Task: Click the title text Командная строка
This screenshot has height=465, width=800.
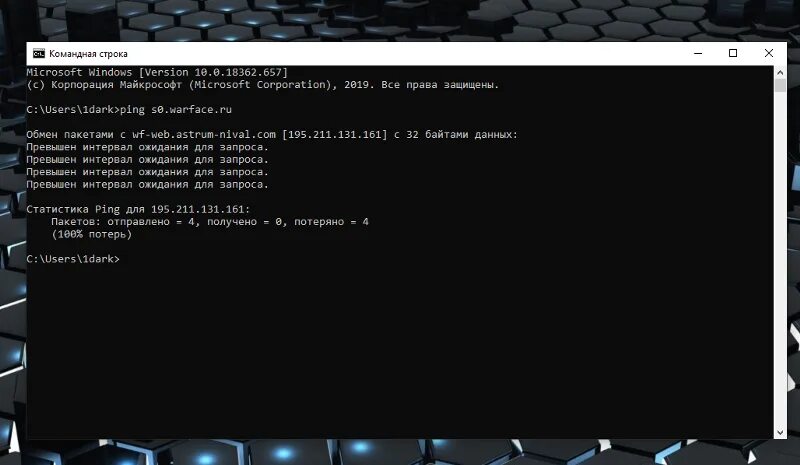Action: coord(88,54)
